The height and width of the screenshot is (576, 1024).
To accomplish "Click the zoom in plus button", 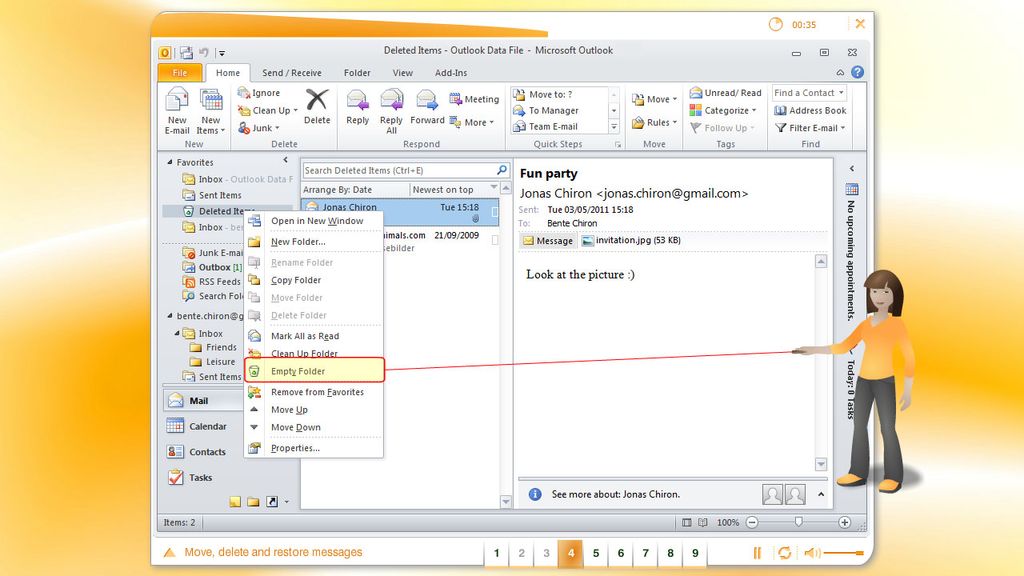I will (x=844, y=522).
